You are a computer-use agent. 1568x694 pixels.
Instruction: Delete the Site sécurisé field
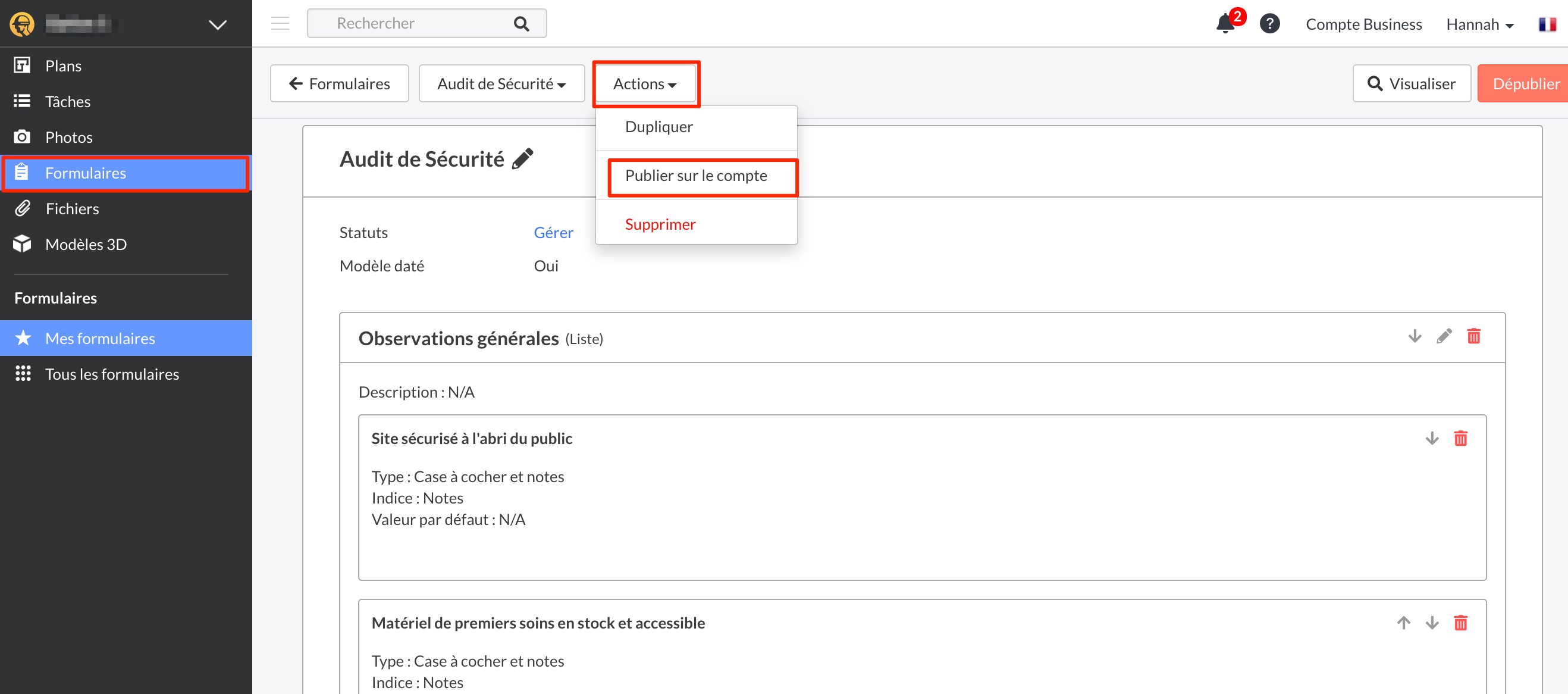coord(1460,438)
